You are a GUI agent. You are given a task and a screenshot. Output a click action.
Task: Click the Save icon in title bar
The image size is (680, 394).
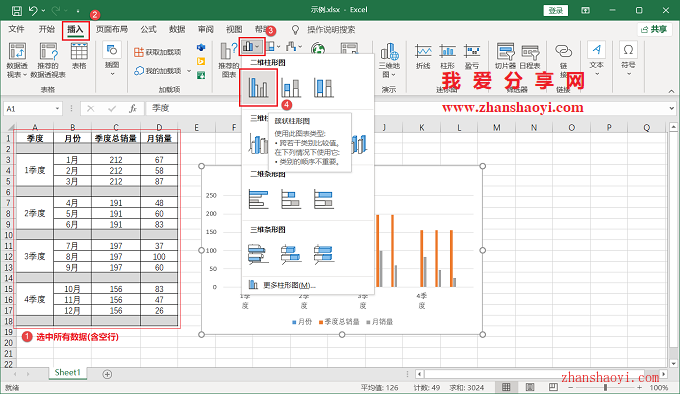coord(16,10)
